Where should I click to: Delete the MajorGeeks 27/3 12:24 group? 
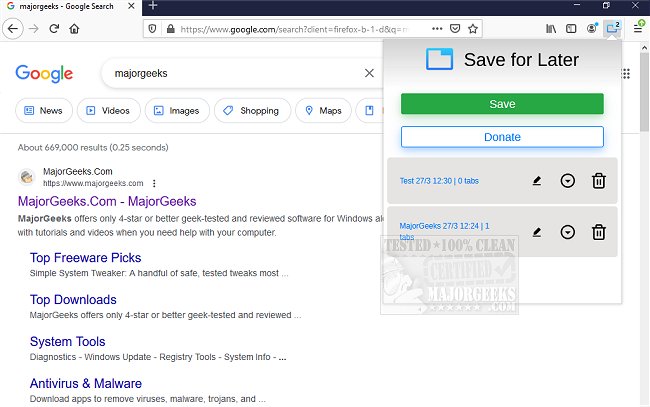click(x=599, y=232)
